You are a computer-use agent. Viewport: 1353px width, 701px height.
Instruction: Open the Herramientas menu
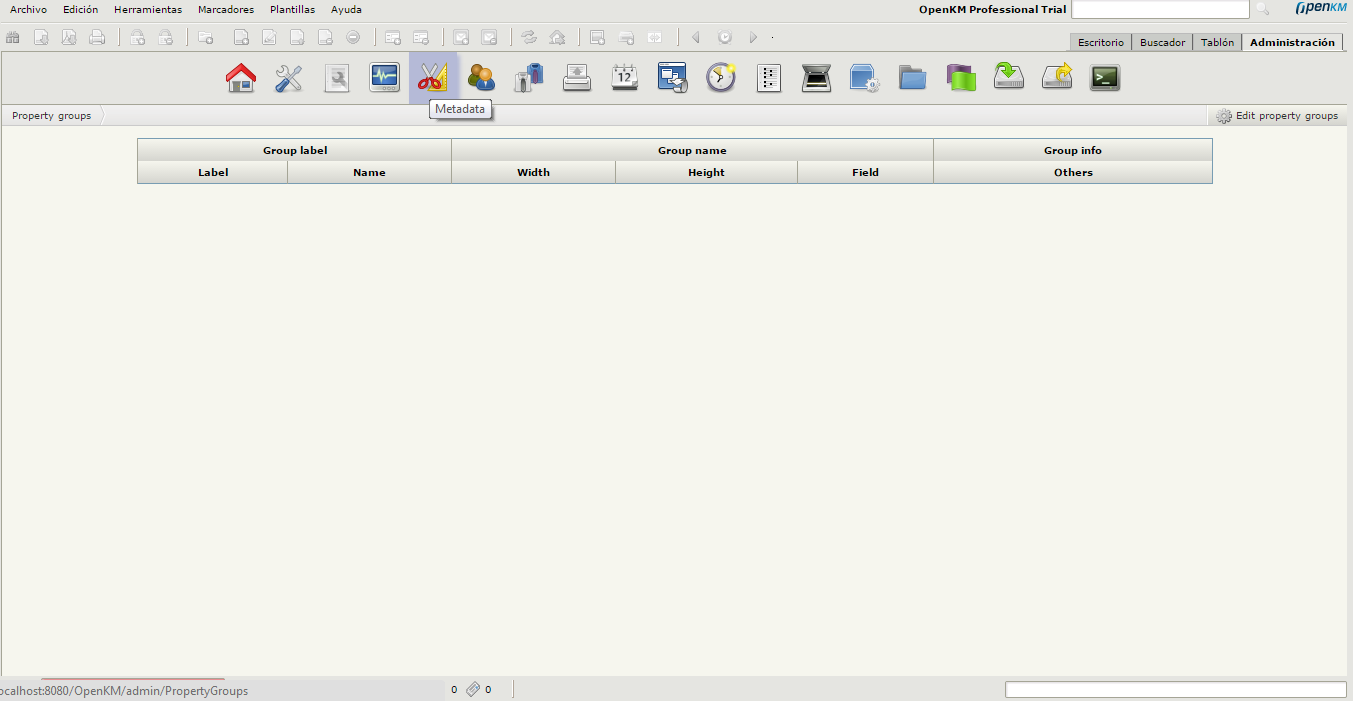coord(148,10)
